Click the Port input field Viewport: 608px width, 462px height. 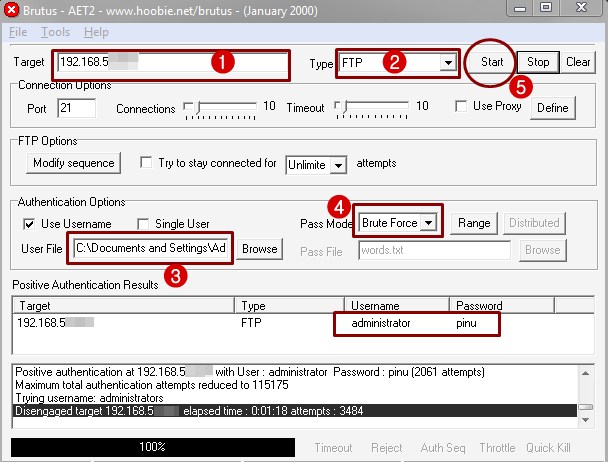tap(76, 107)
